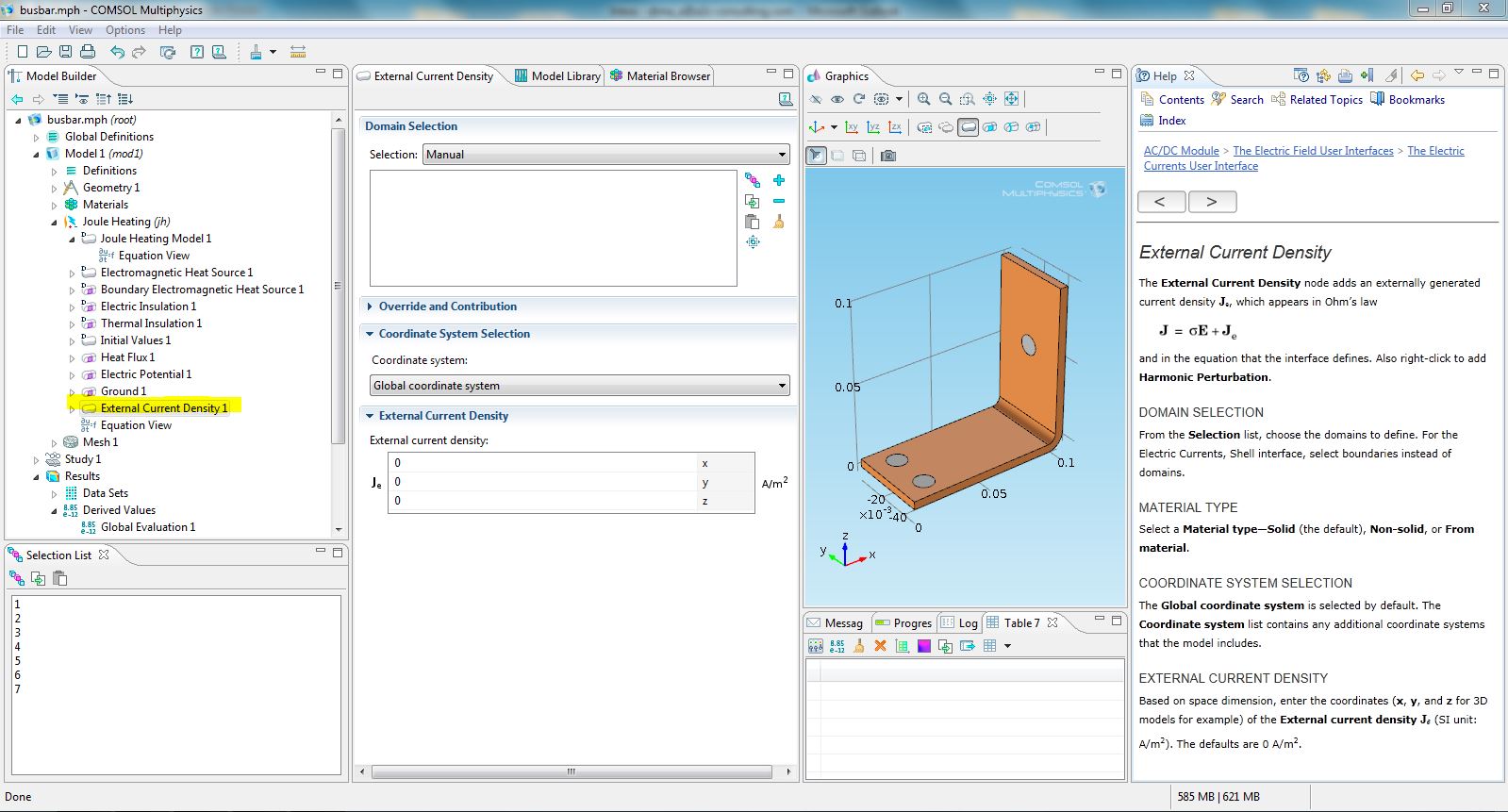Image resolution: width=1508 pixels, height=812 pixels.
Task: Save the busbar model
Action: (65, 52)
